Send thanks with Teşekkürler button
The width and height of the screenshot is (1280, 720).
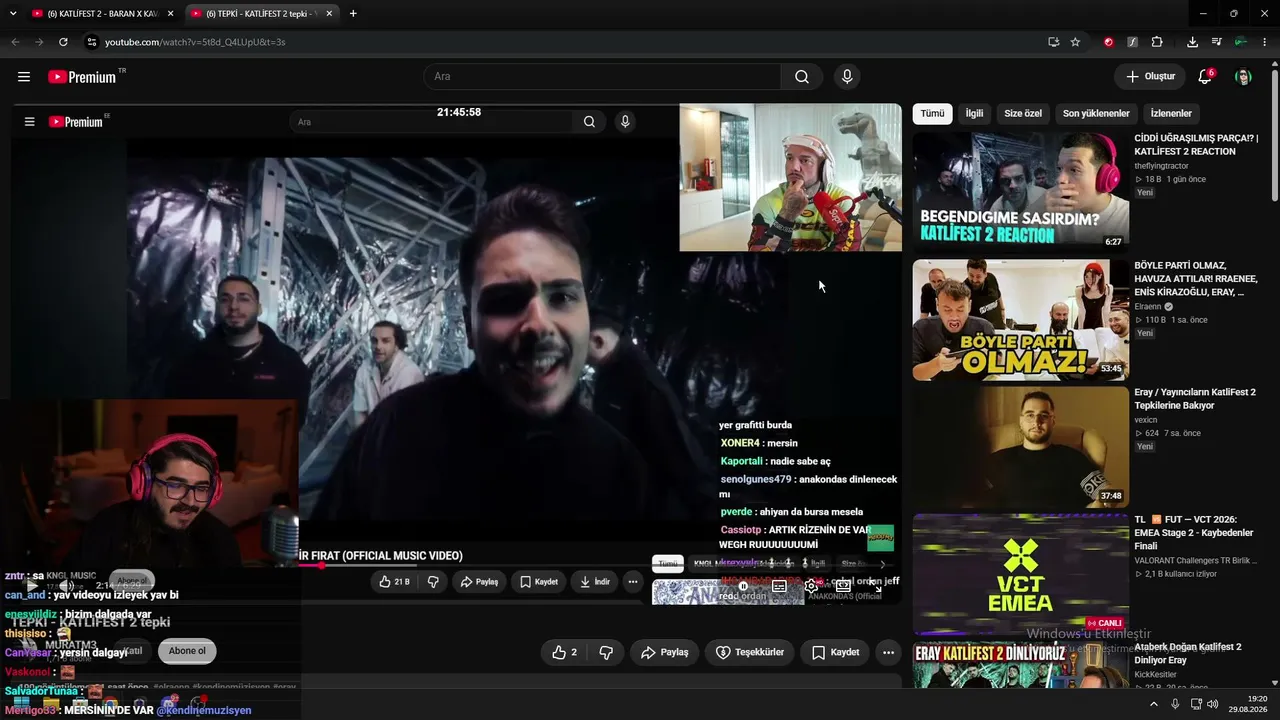point(750,652)
